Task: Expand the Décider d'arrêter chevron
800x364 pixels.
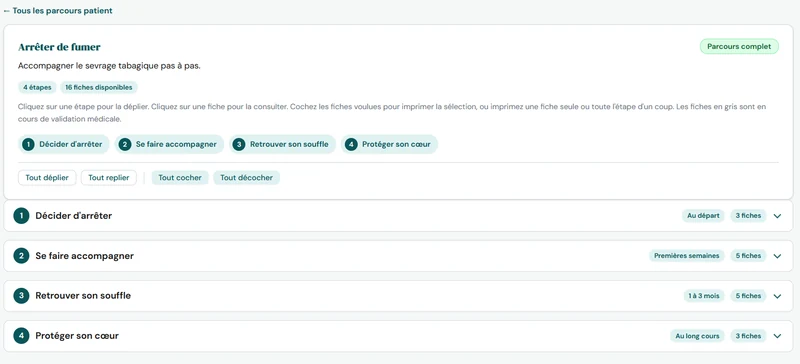Action: pos(777,216)
